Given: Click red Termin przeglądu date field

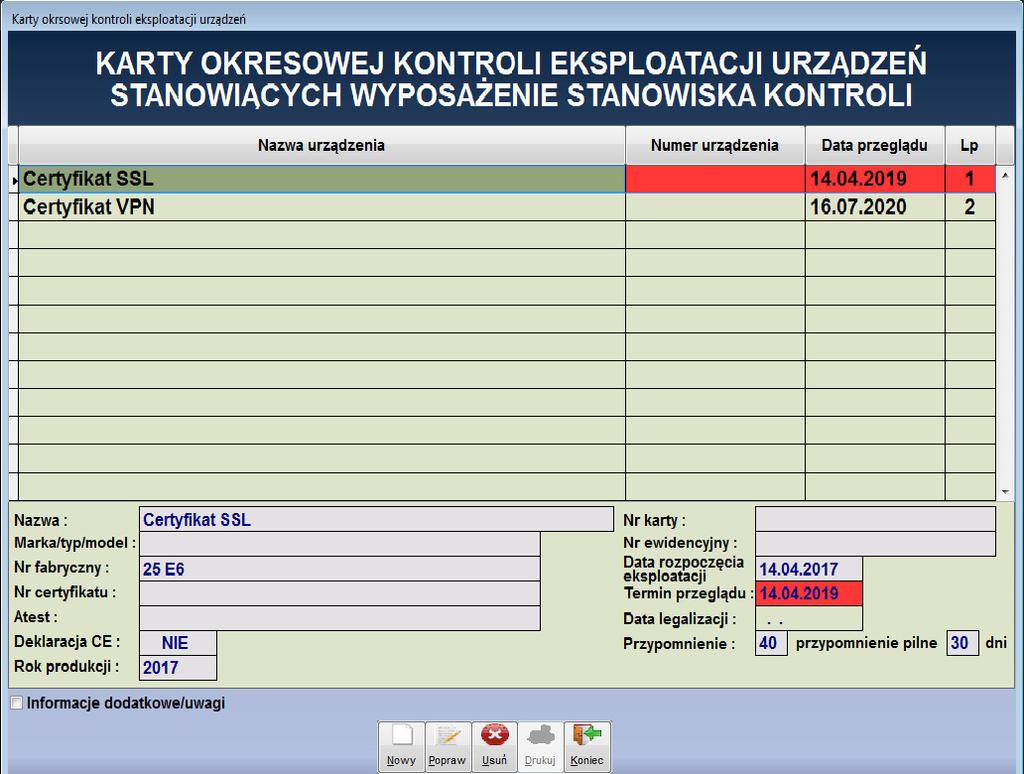Looking at the screenshot, I should pos(808,593).
